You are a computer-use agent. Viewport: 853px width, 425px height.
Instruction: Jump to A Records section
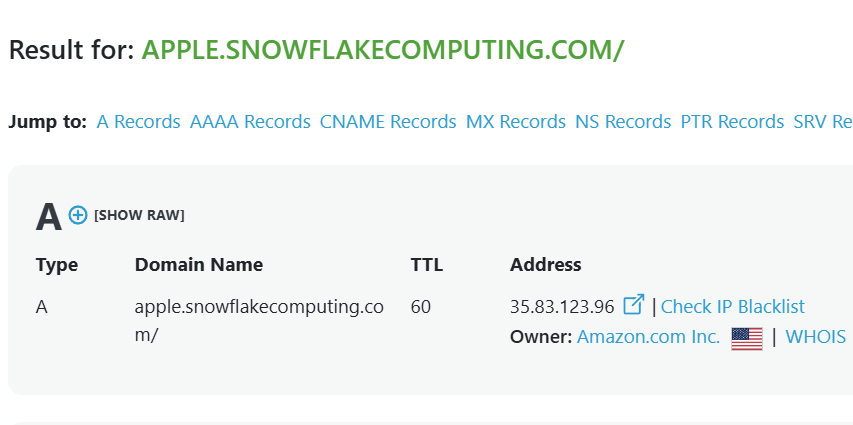(x=138, y=122)
